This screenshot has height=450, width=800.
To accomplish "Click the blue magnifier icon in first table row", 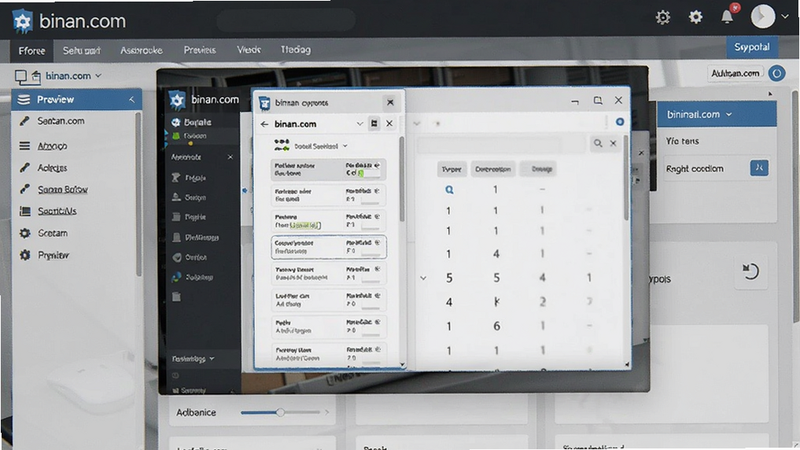I will pos(449,190).
